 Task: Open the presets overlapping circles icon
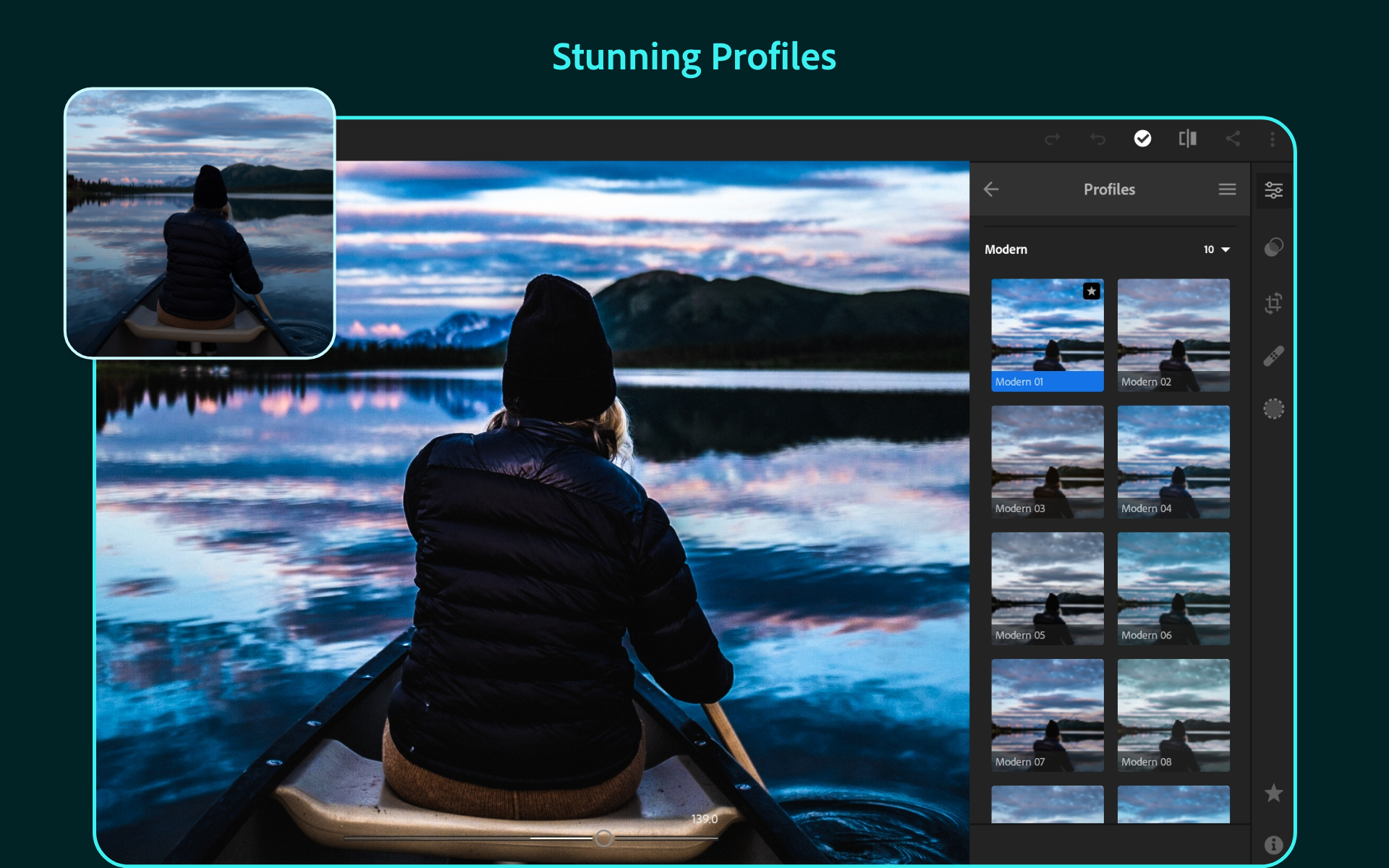tap(1273, 247)
